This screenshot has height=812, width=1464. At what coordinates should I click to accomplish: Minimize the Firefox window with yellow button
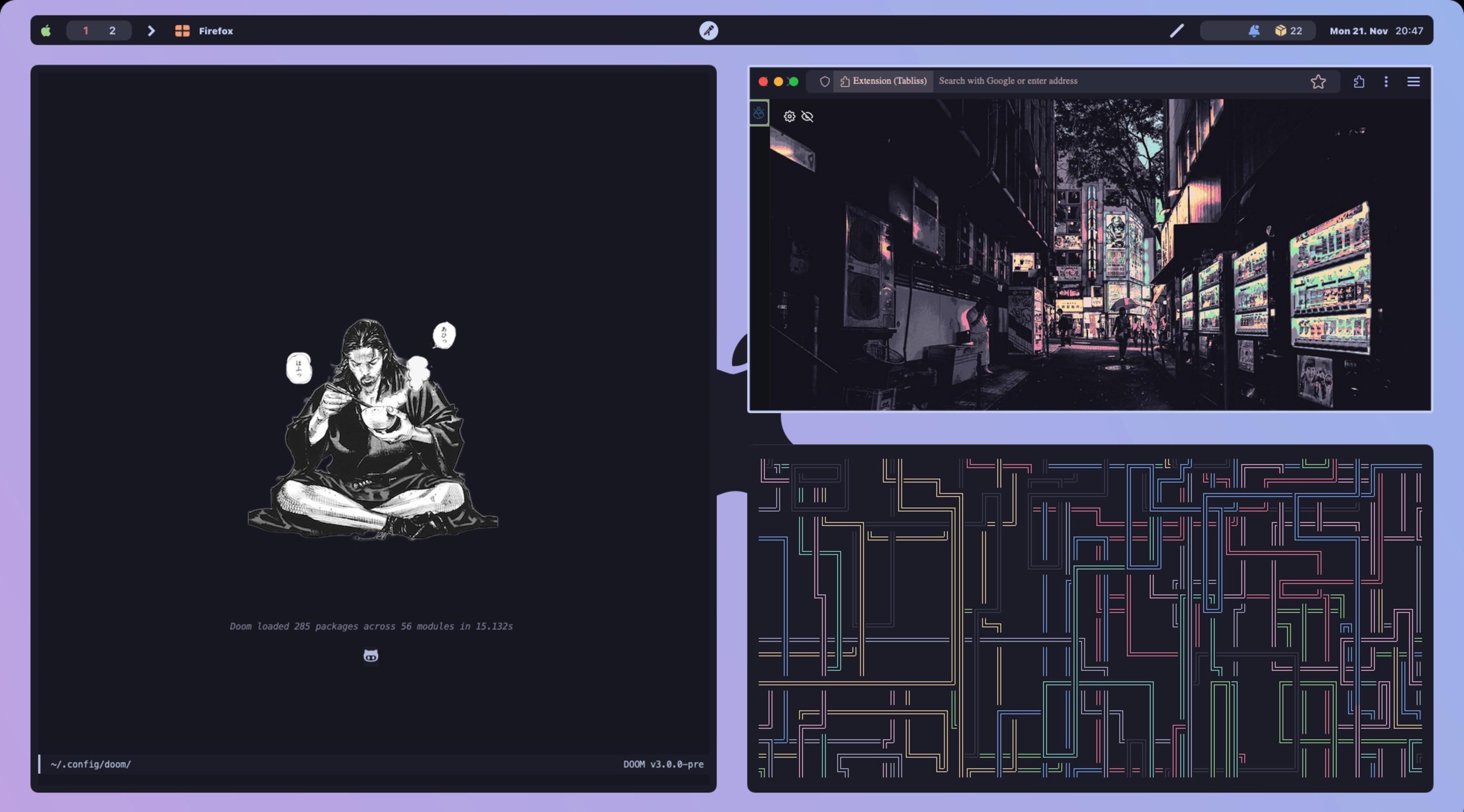779,81
